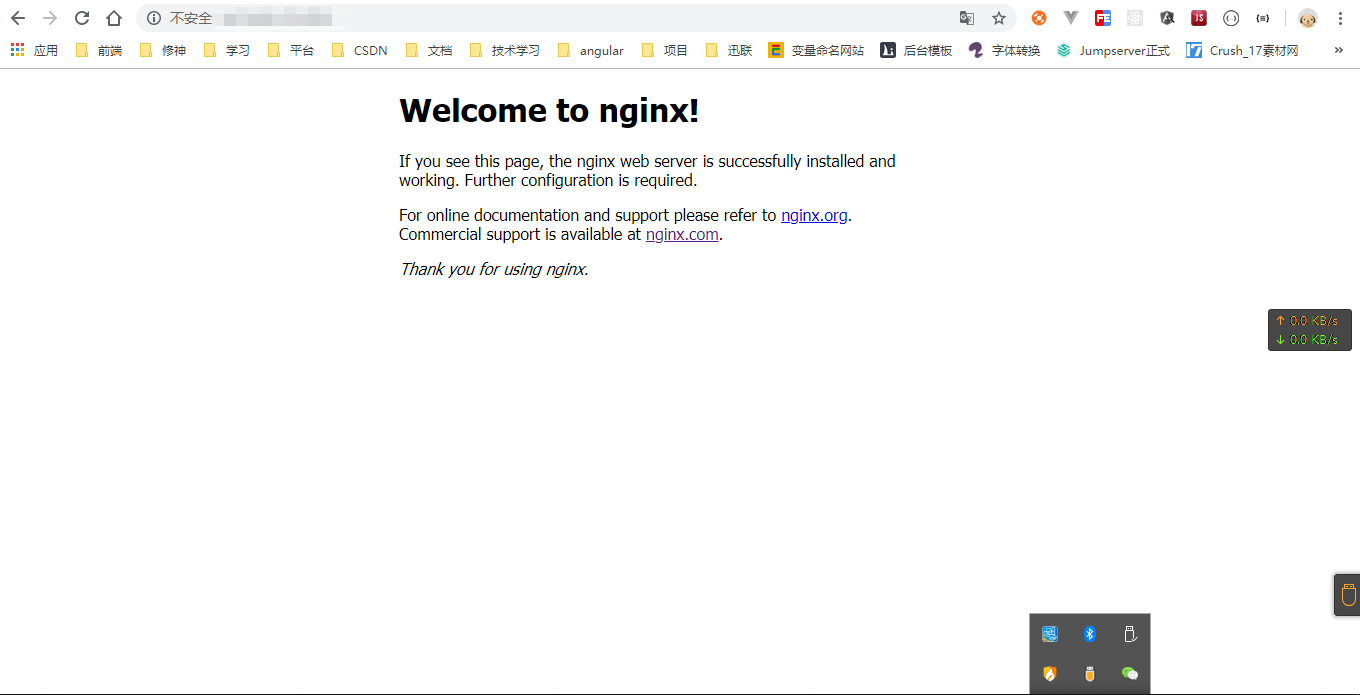Viewport: 1360px width, 695px height.
Task: Open the translate page icon
Action: pyautogui.click(x=967, y=18)
